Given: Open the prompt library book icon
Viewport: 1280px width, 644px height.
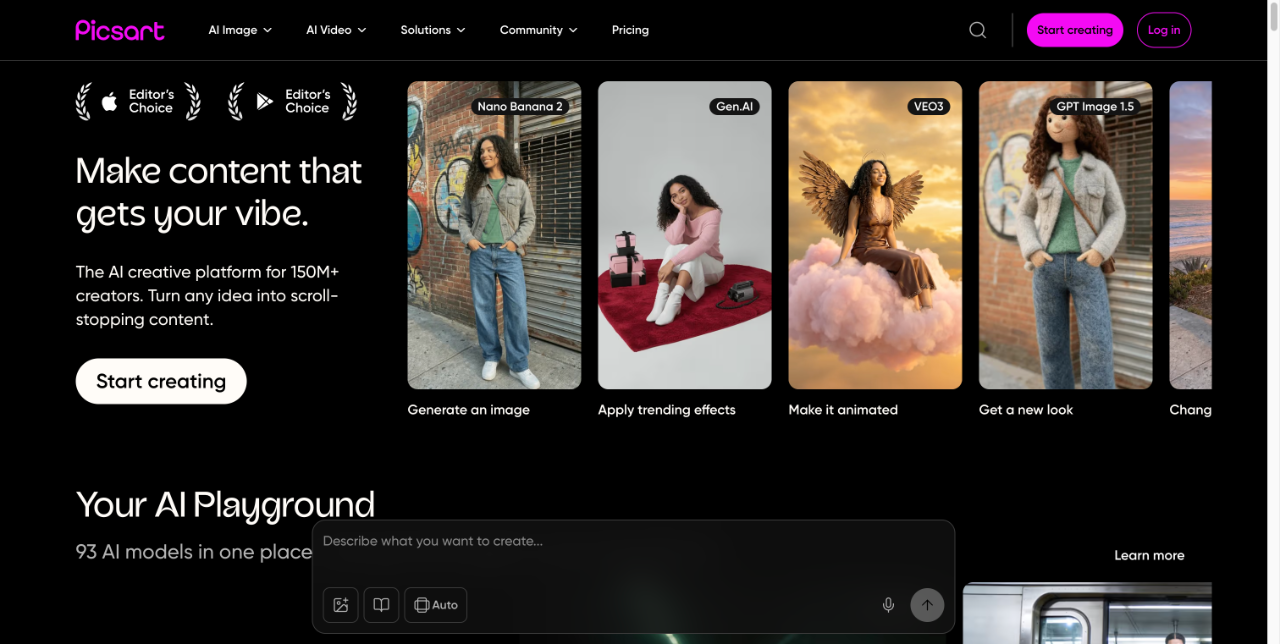Looking at the screenshot, I should click(x=381, y=605).
